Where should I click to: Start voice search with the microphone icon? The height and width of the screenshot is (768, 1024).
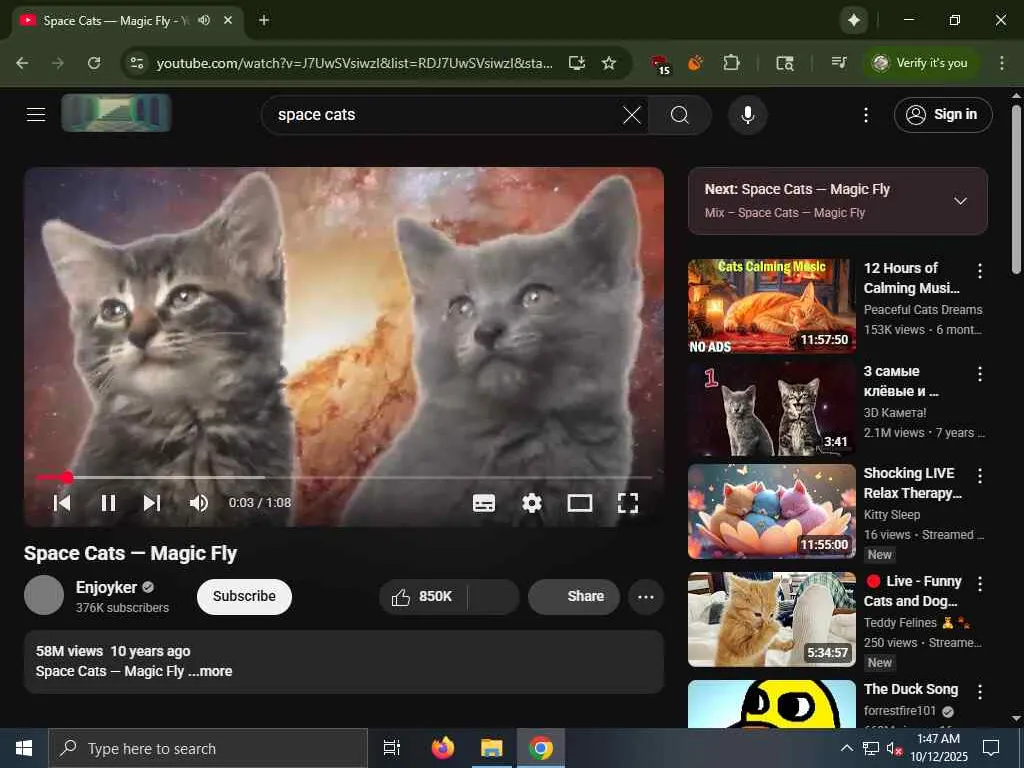748,115
